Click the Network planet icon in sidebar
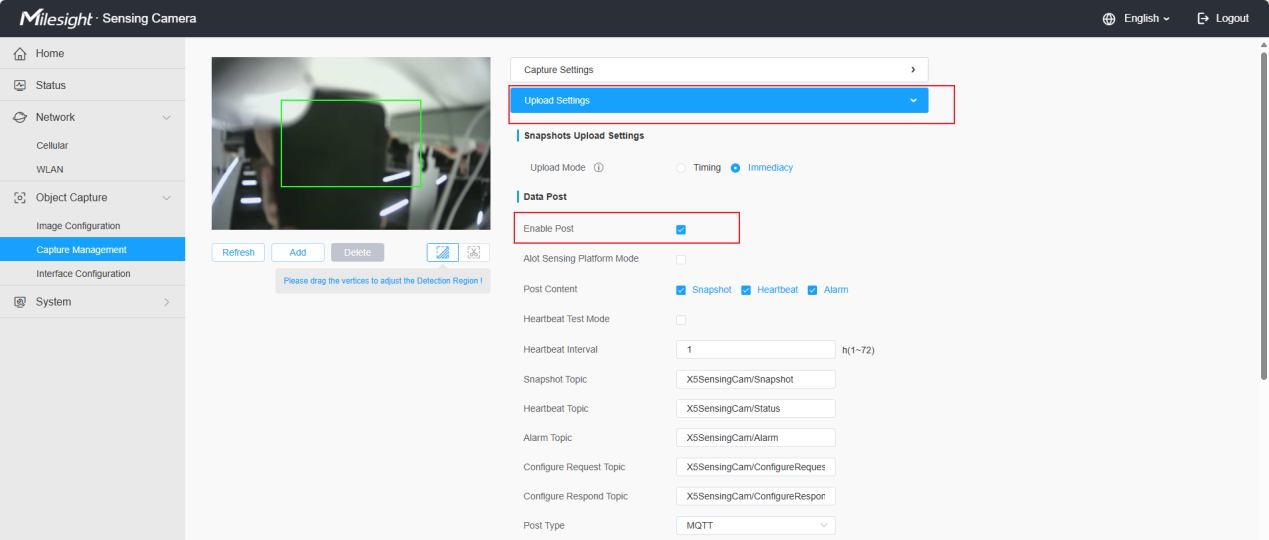 click(x=19, y=118)
